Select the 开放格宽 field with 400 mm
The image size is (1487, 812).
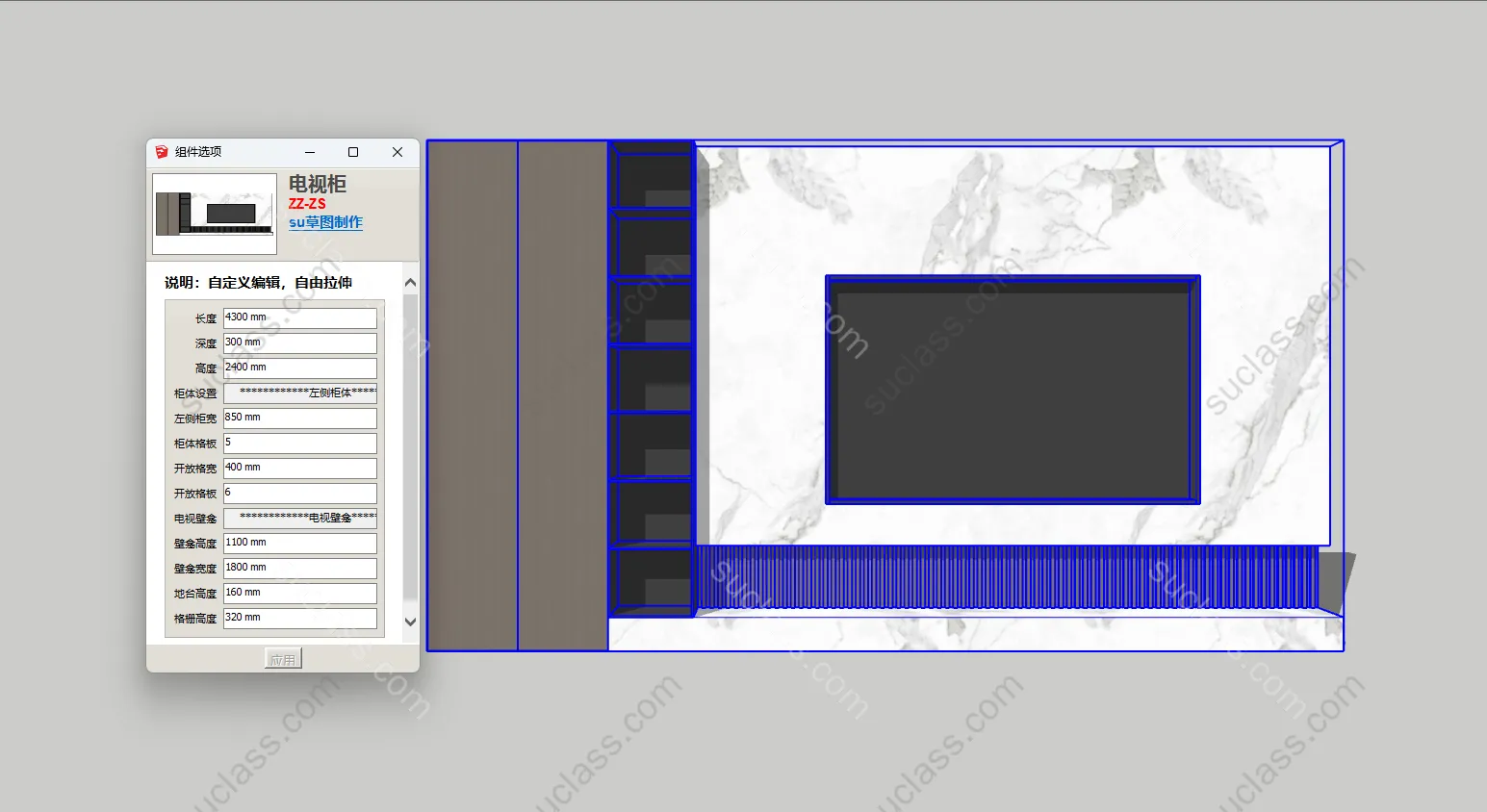click(299, 468)
